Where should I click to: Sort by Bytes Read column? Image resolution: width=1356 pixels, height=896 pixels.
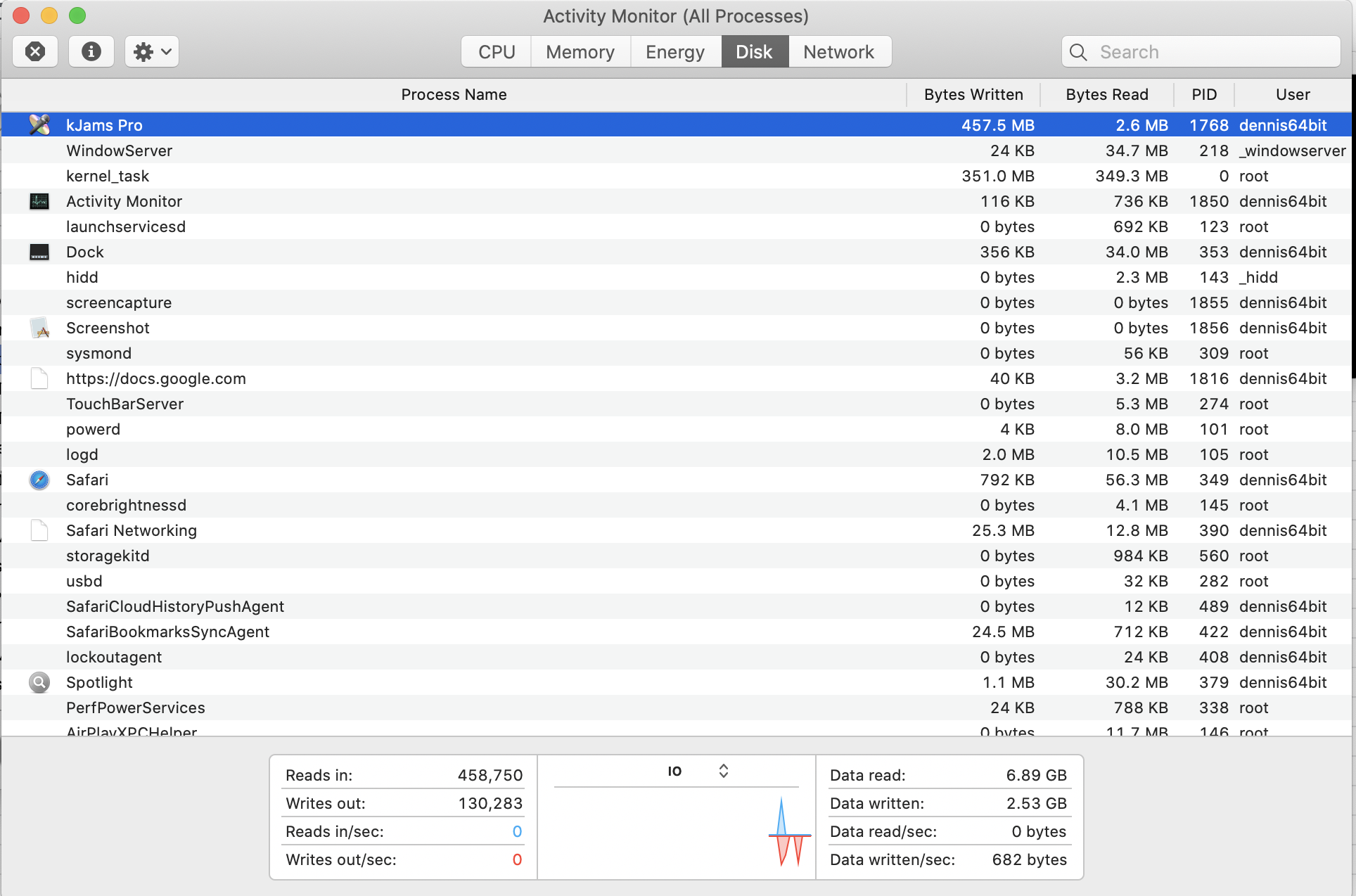pyautogui.click(x=1107, y=95)
